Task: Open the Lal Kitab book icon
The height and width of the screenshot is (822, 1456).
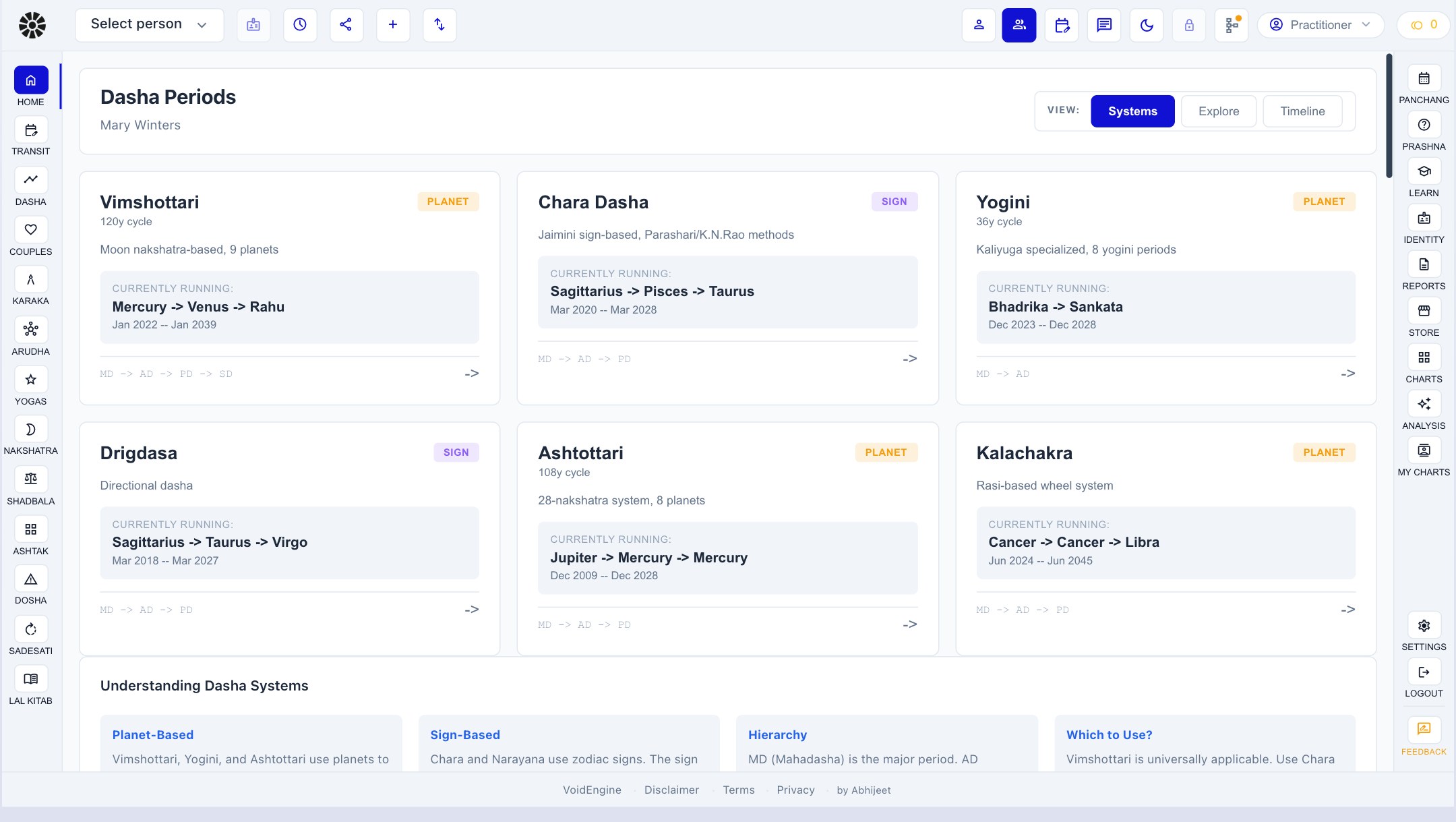Action: [31, 679]
